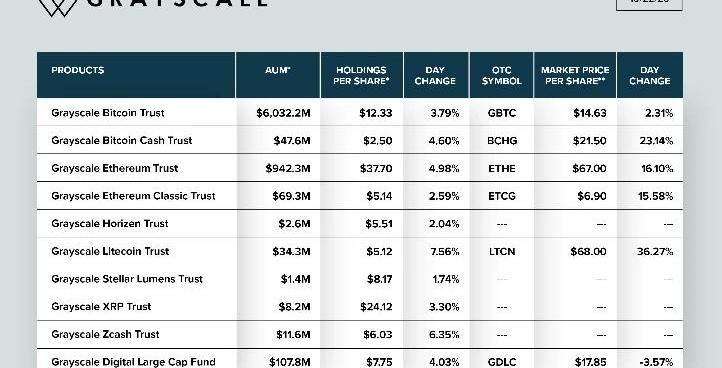The height and width of the screenshot is (368, 722).
Task: Select Grayscale Horizen Trust
Action: point(110,223)
